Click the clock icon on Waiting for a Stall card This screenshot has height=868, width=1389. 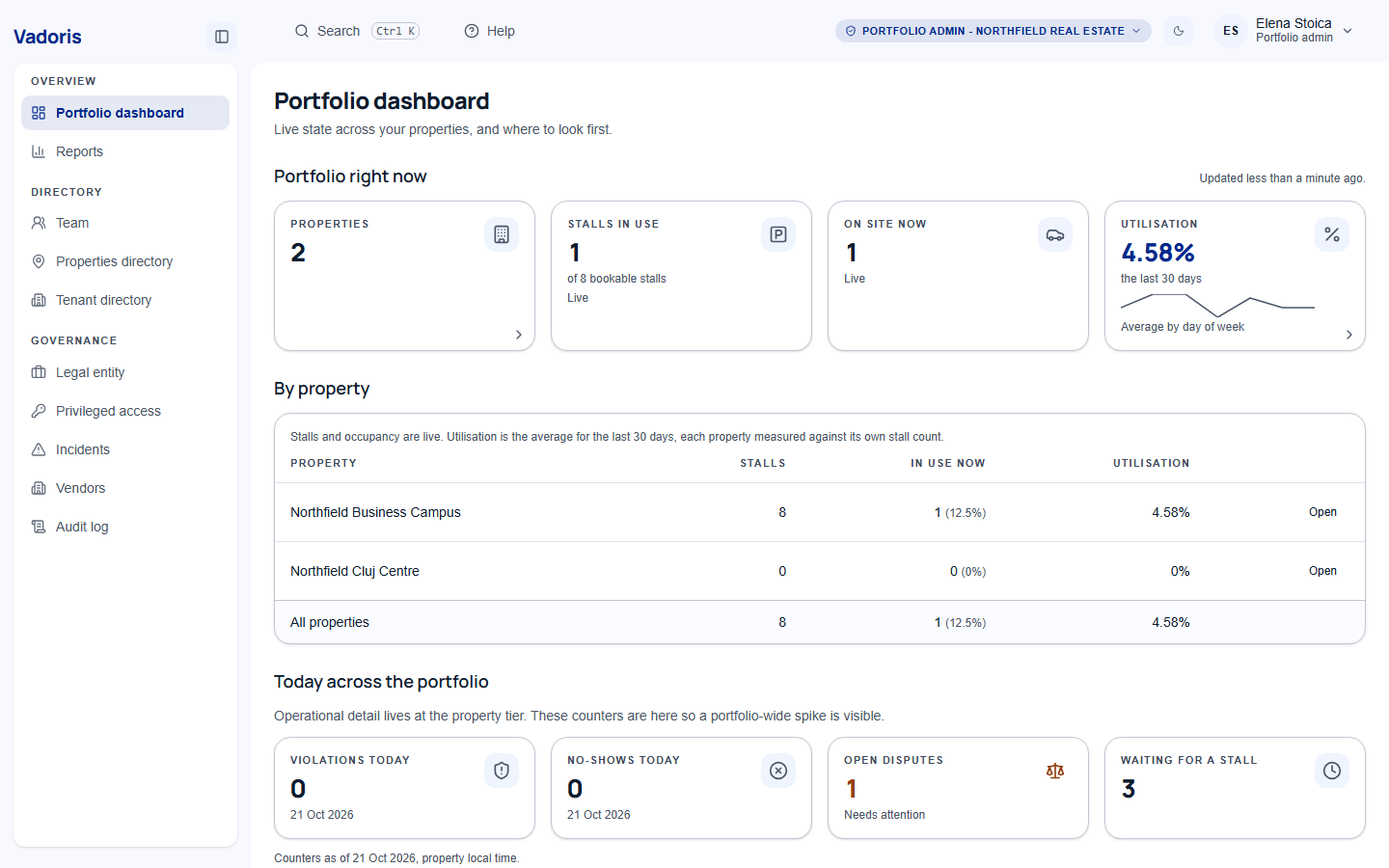(x=1332, y=771)
